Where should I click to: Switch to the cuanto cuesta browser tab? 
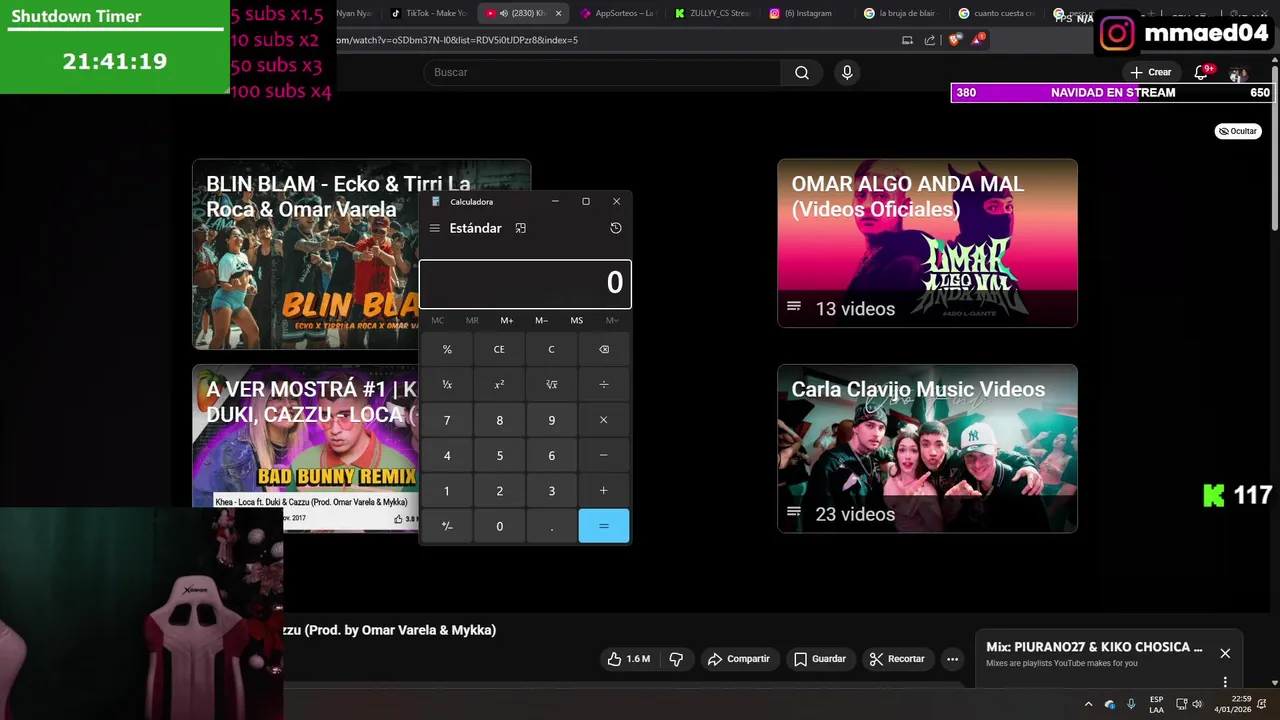[995, 13]
